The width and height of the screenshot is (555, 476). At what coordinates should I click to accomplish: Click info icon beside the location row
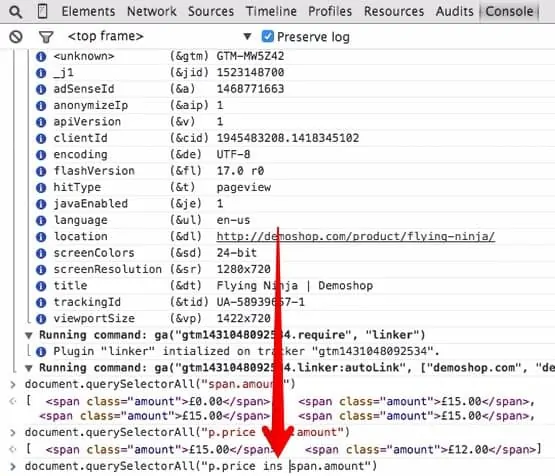click(x=41, y=237)
